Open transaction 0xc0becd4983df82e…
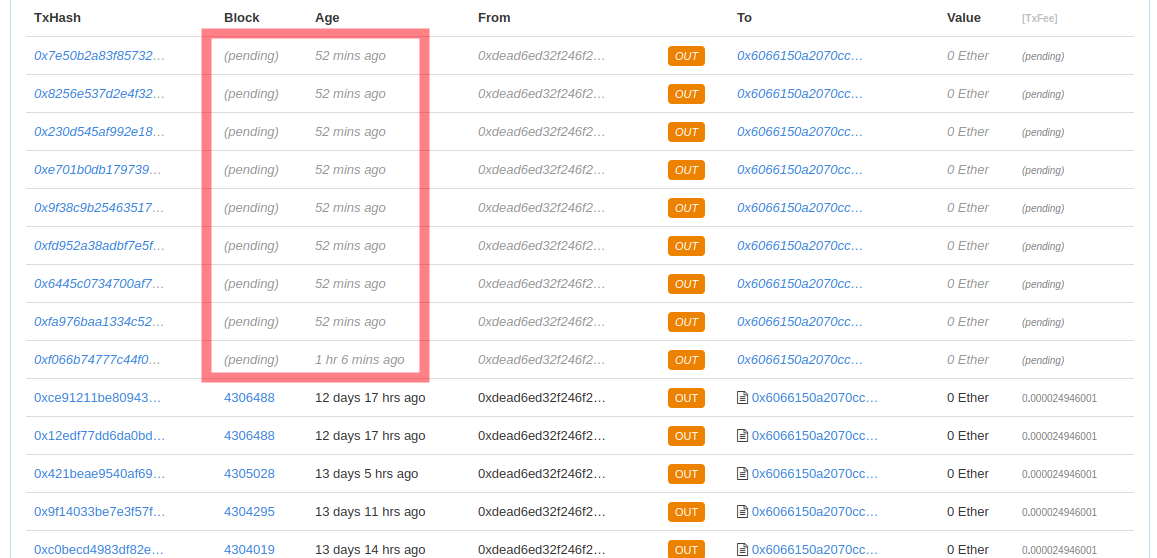This screenshot has height=558, width=1157. 100,550
